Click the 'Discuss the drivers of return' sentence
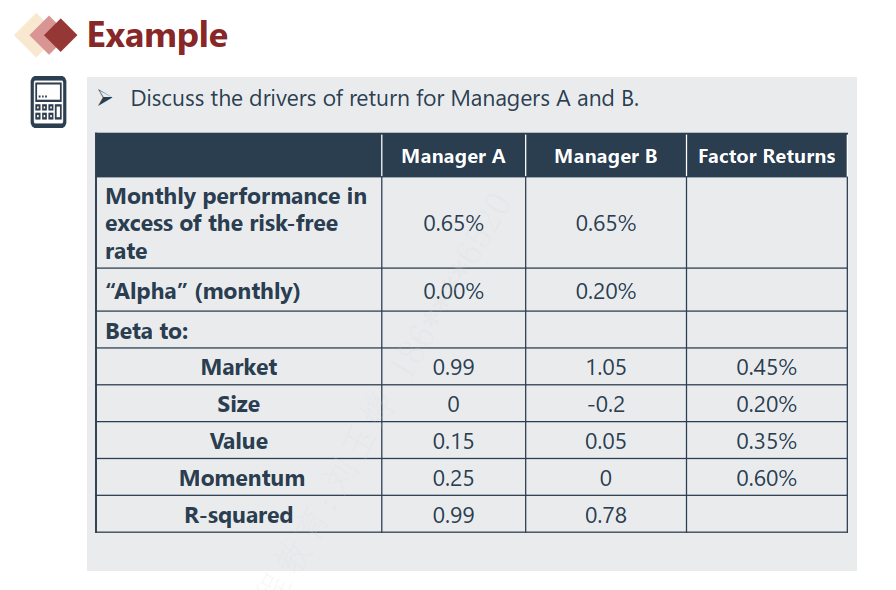The image size is (896, 590). pyautogui.click(x=384, y=98)
